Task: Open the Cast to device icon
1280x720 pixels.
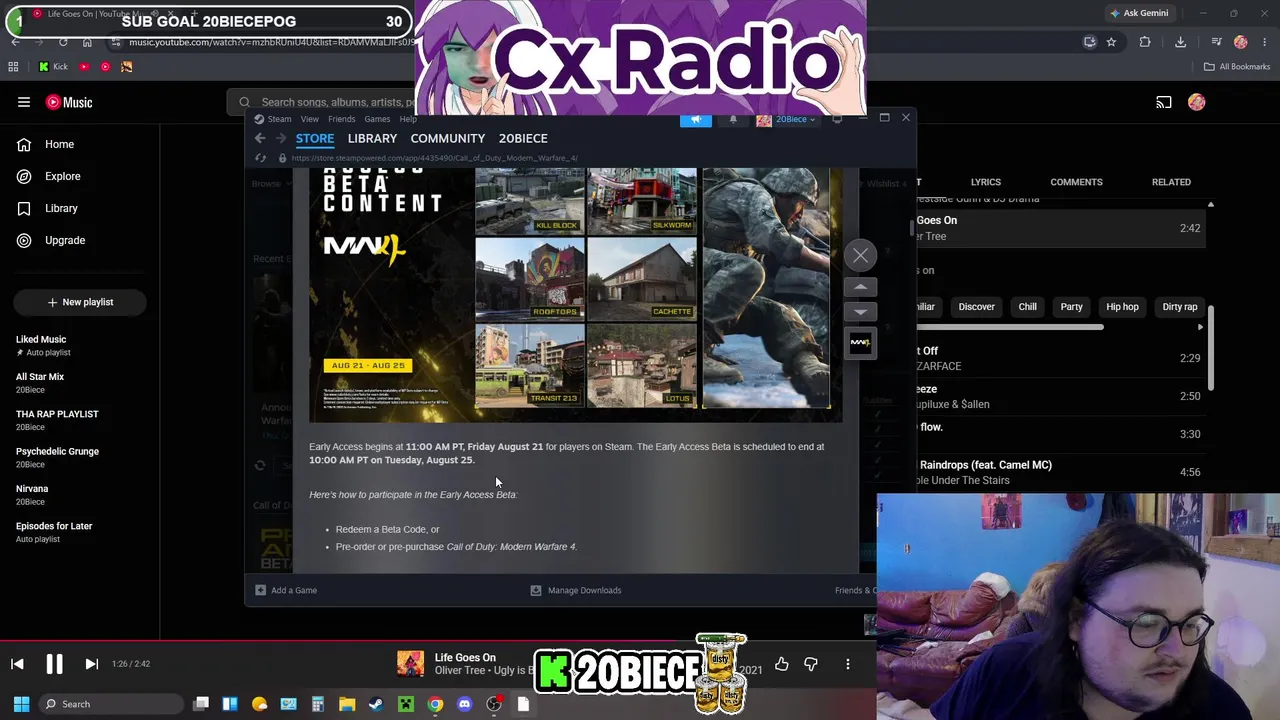Action: tap(1164, 102)
